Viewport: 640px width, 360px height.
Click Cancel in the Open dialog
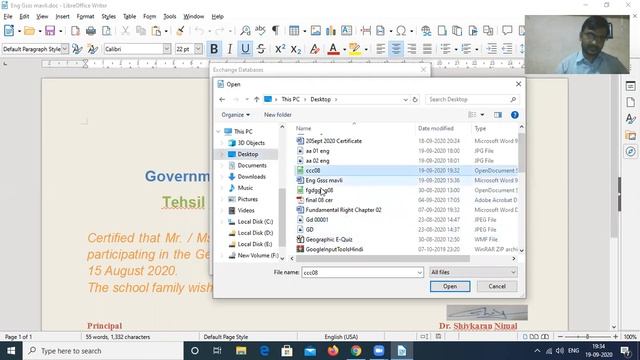pyautogui.click(x=497, y=286)
